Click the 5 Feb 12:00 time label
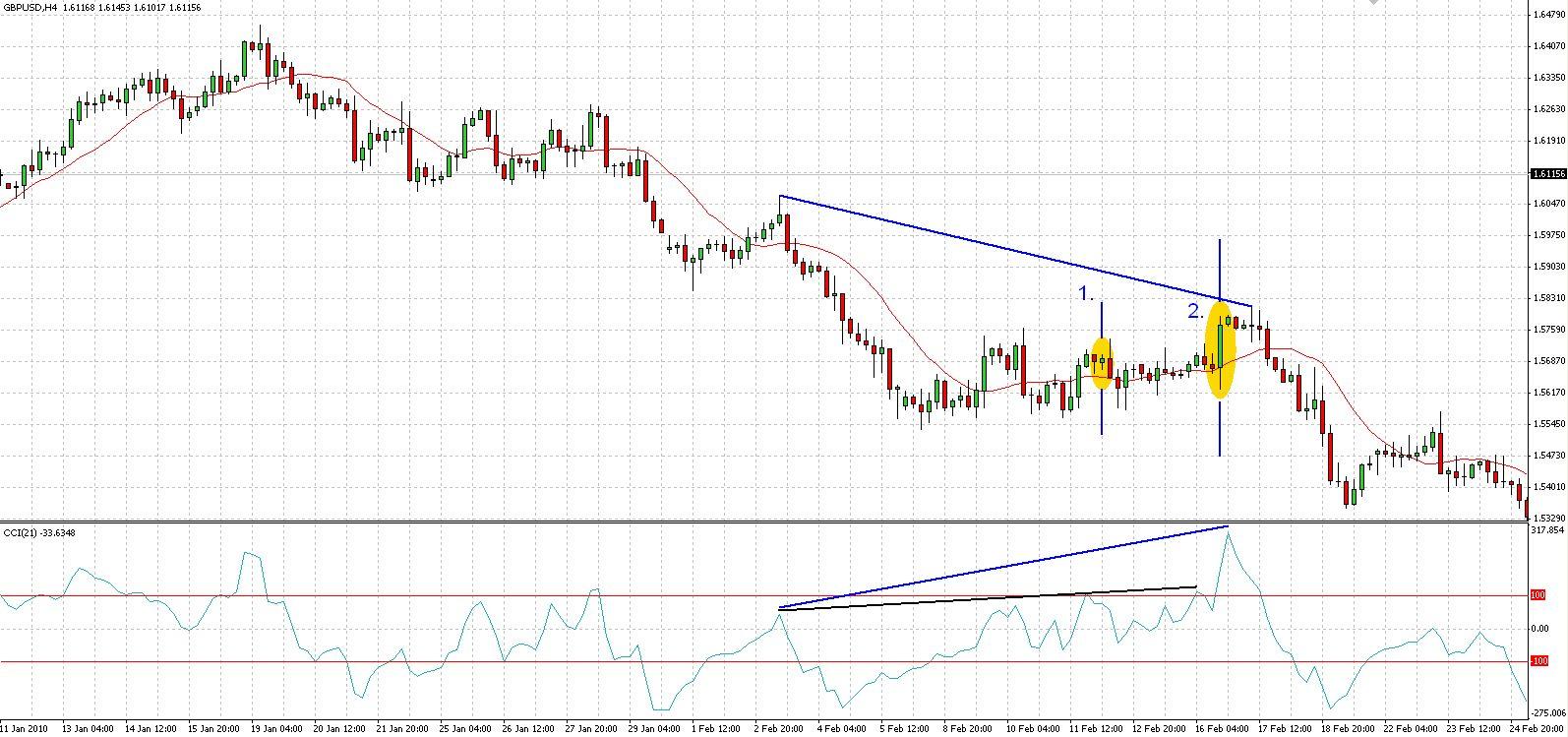This screenshot has height=737, width=1568. 903,730
